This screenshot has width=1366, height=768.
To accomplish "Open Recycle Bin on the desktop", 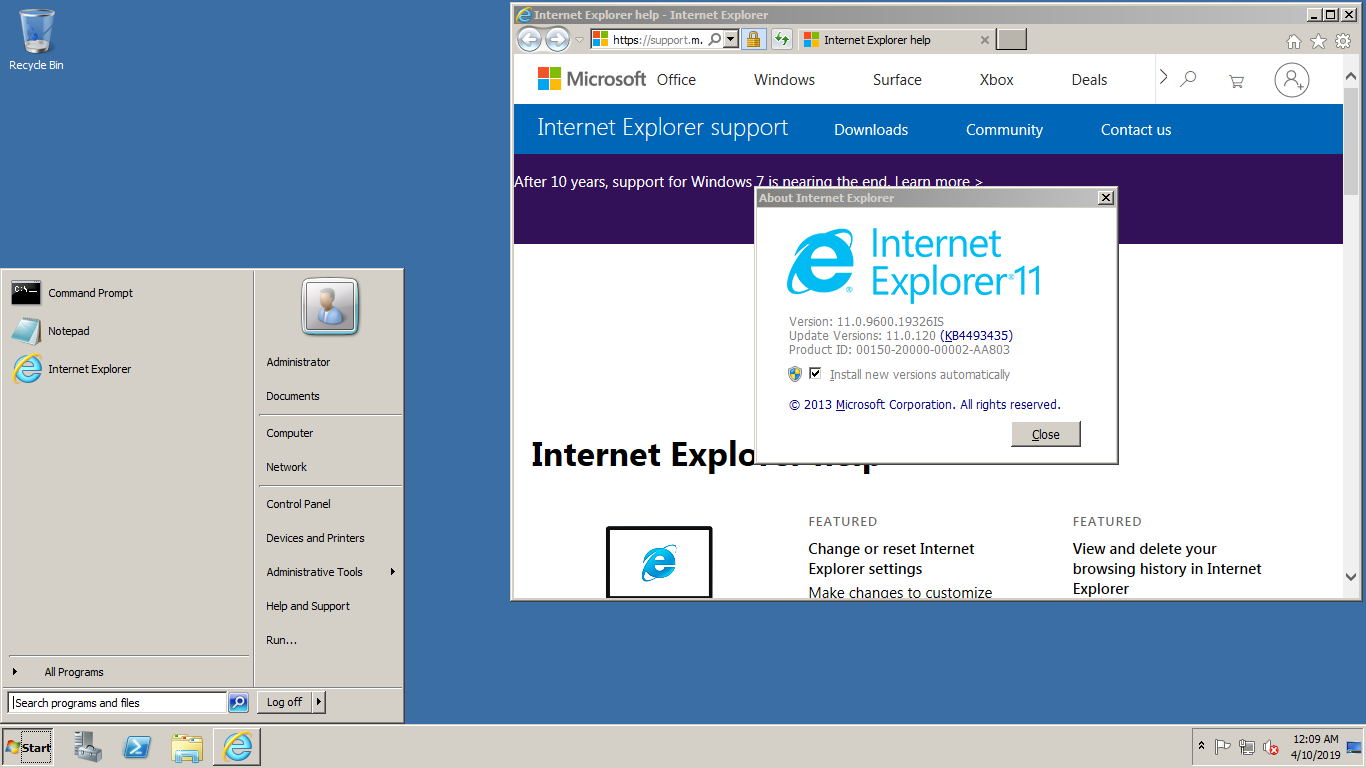I will (36, 40).
